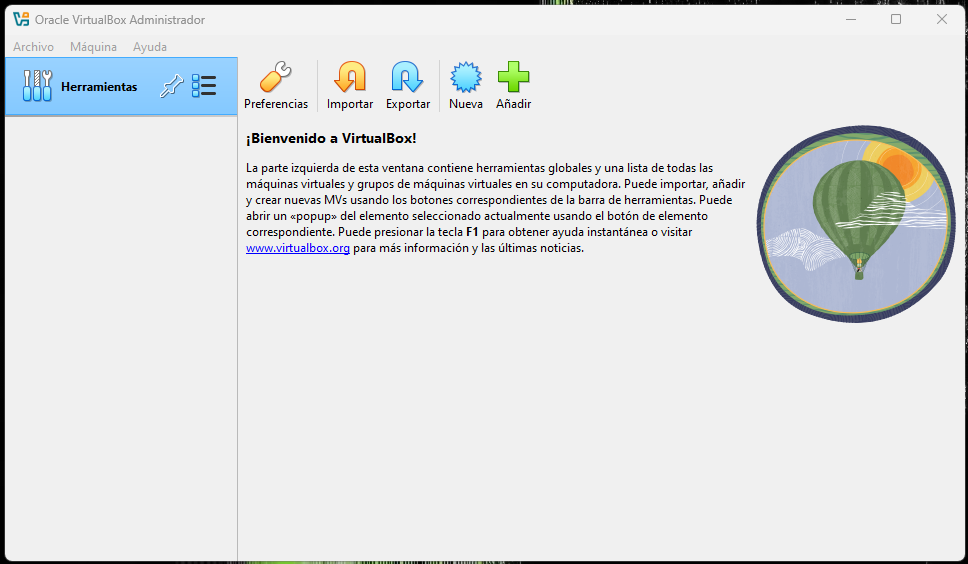The image size is (968, 564).
Task: Click the Herramientas wrench and screwdriver icon
Action: click(x=37, y=87)
